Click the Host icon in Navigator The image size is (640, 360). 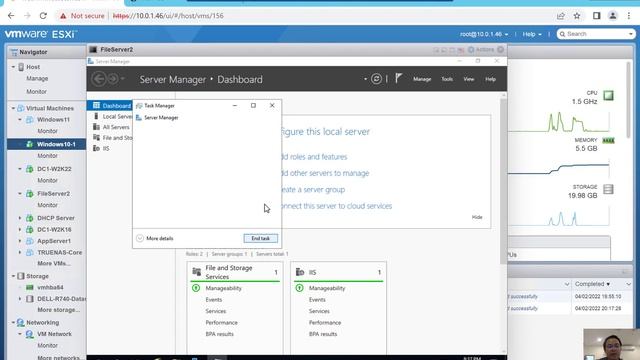(x=21, y=67)
